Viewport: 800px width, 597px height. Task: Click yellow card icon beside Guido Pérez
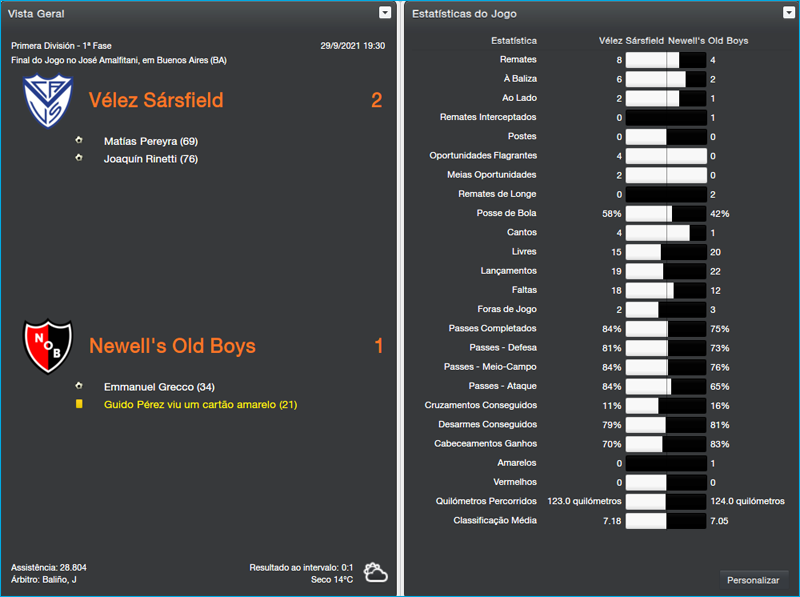pyautogui.click(x=79, y=404)
